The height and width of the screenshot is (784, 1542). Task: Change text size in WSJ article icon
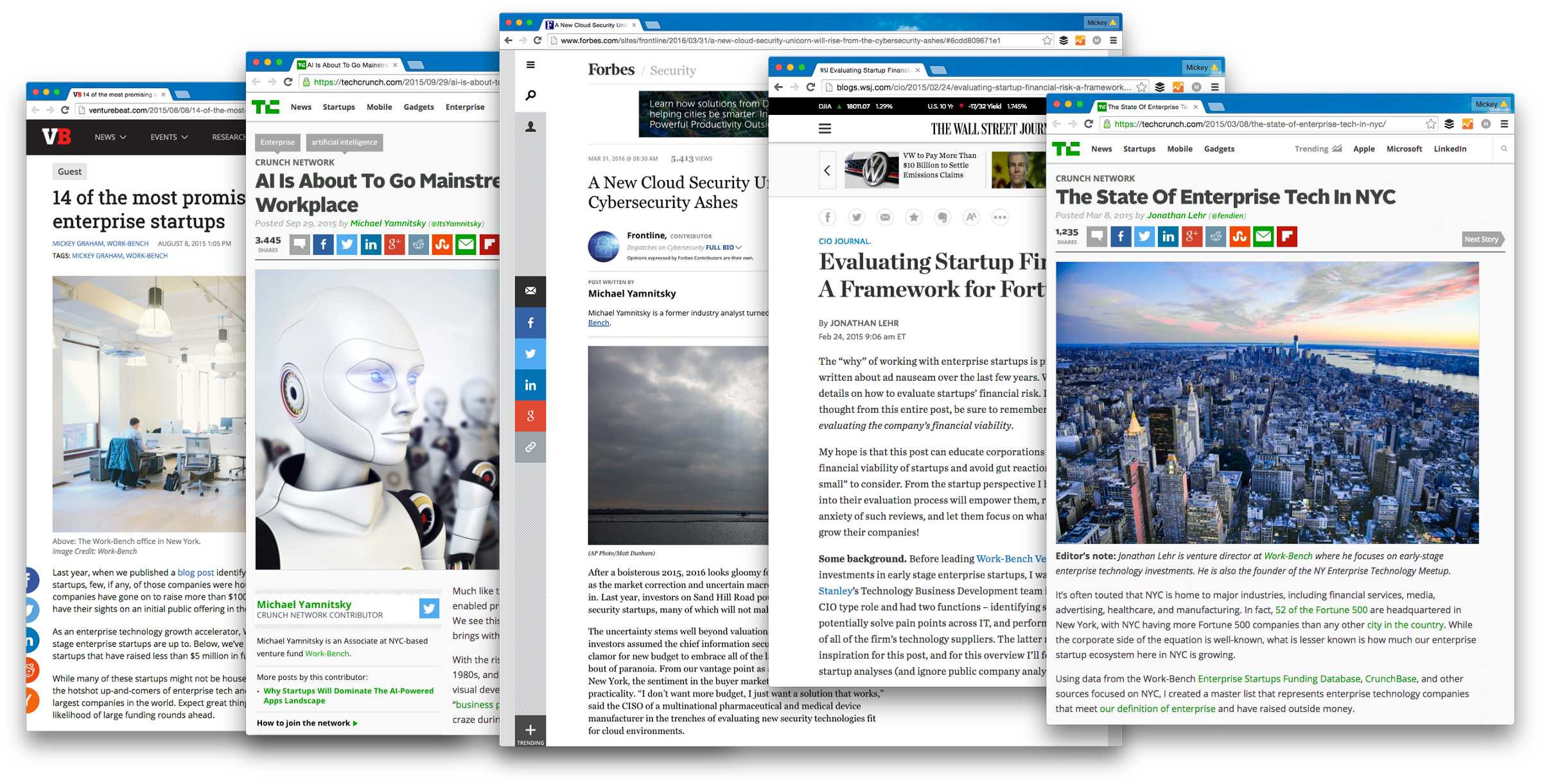point(971,217)
